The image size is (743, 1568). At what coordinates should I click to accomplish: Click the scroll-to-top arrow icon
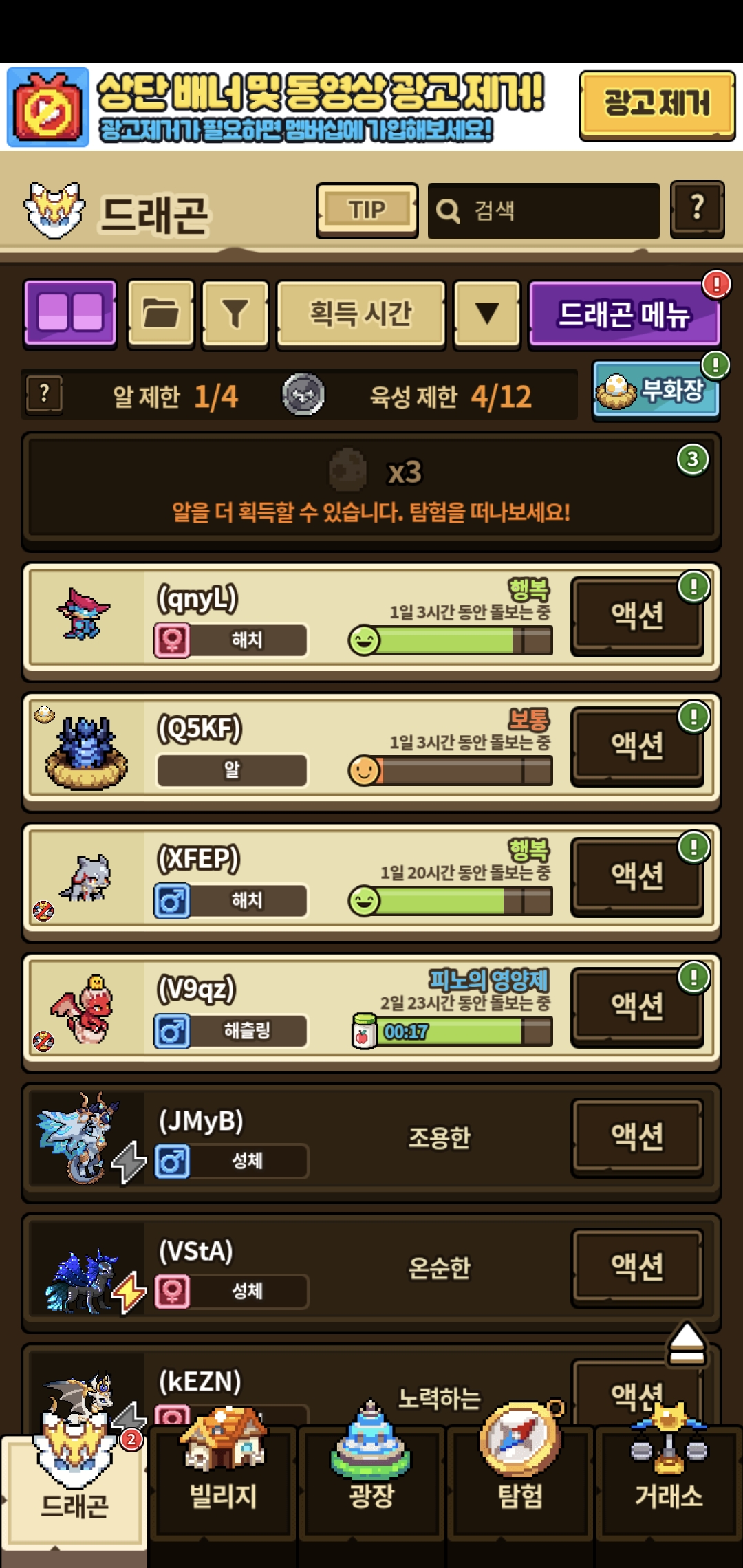[687, 1343]
